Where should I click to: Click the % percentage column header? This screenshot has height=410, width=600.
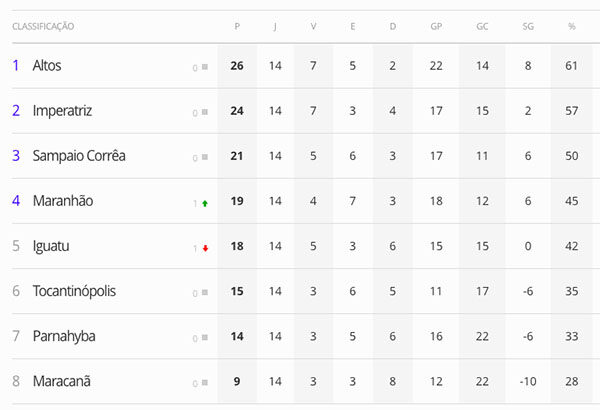click(x=572, y=26)
